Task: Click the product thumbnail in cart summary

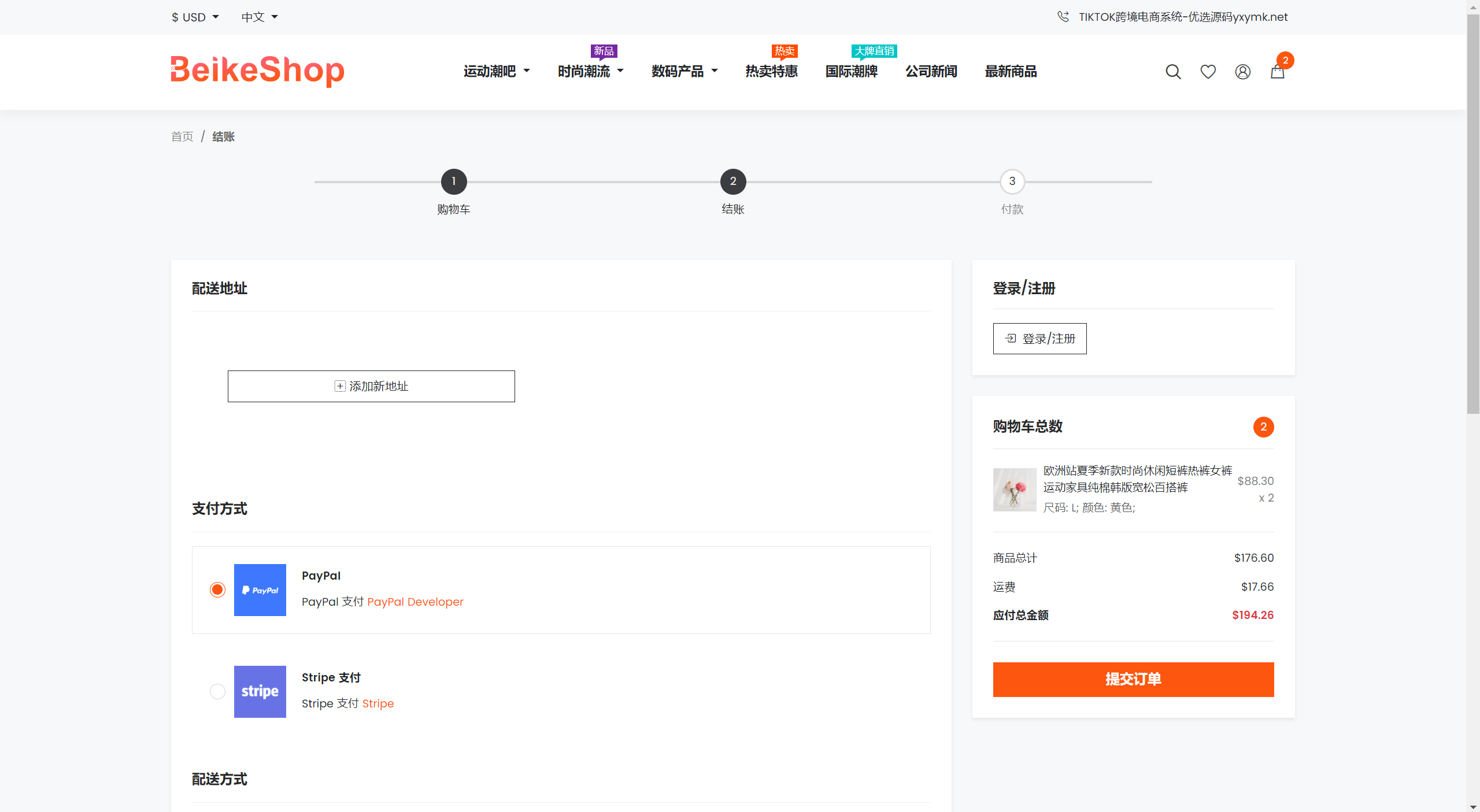Action: pyautogui.click(x=1015, y=490)
